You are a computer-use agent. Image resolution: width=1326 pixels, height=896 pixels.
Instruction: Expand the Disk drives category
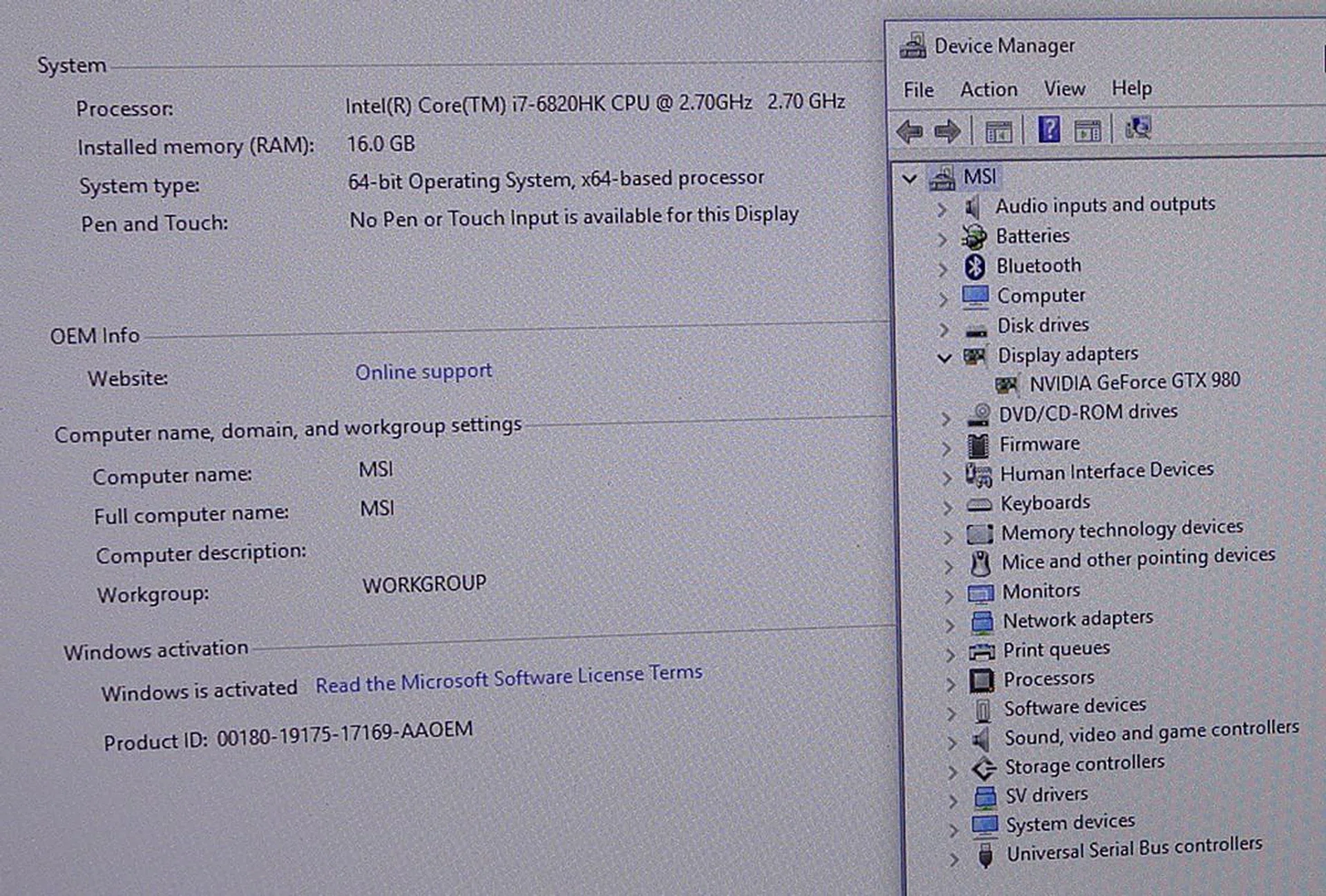pyautogui.click(x=943, y=329)
